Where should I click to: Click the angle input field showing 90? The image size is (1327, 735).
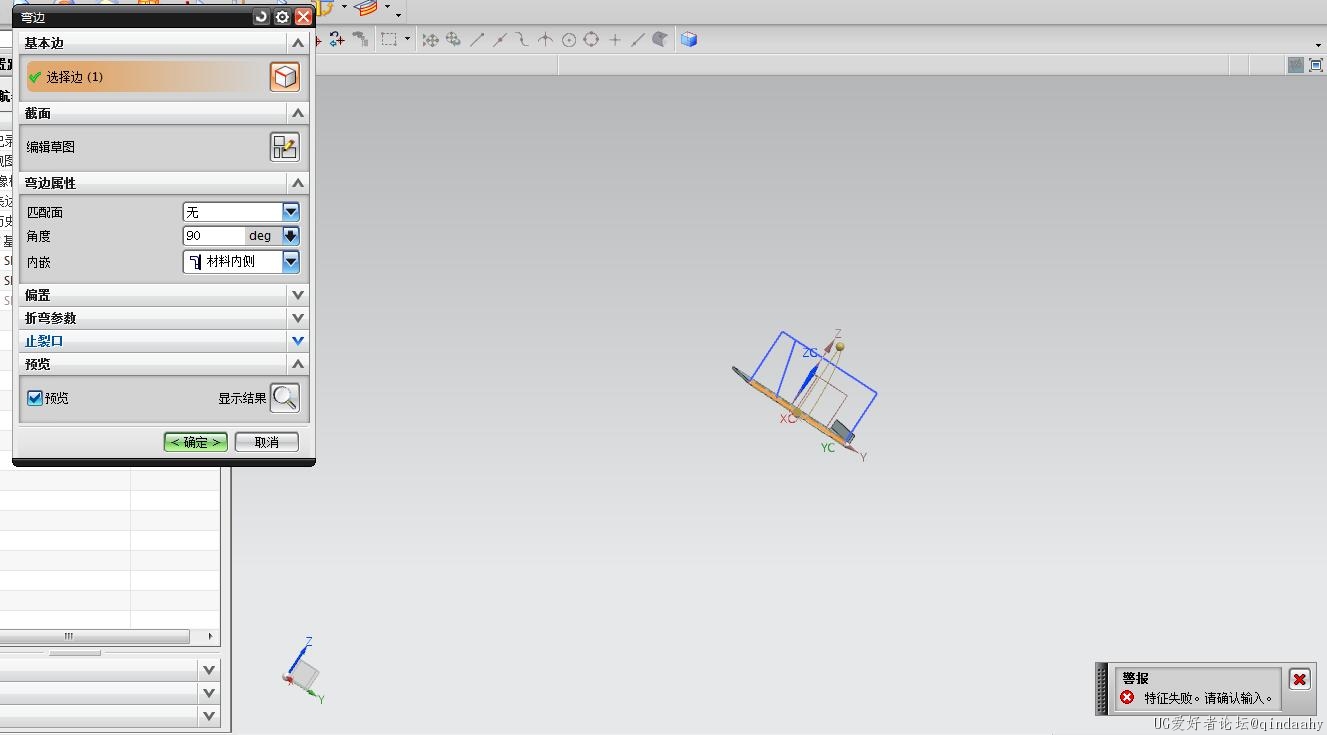pyautogui.click(x=214, y=236)
